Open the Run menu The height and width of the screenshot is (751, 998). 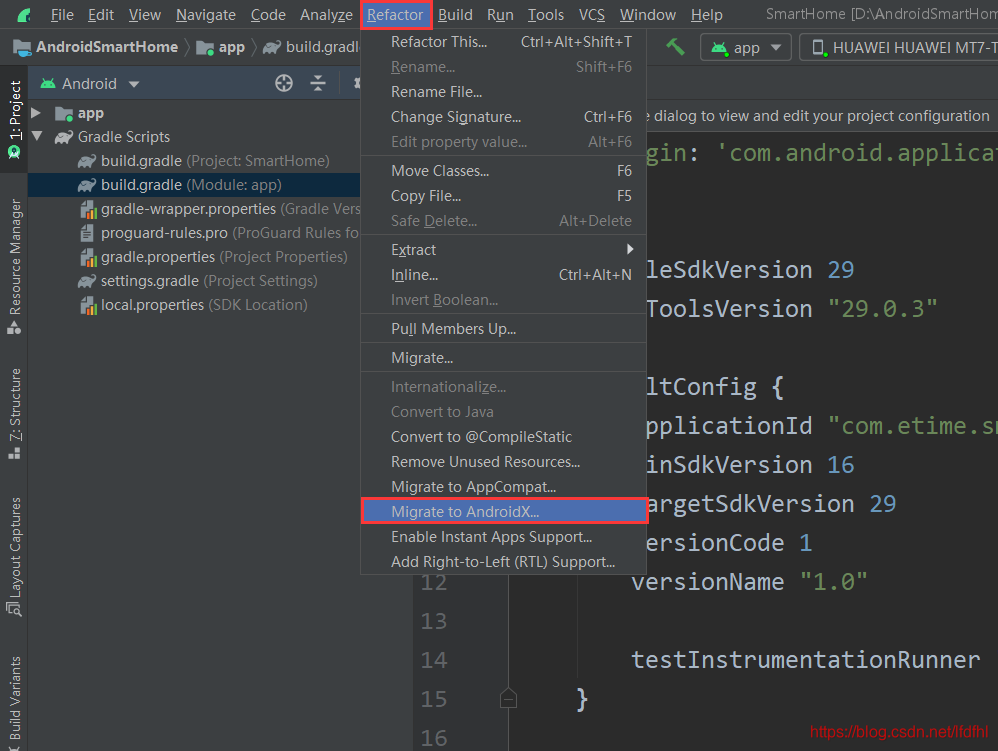(500, 15)
